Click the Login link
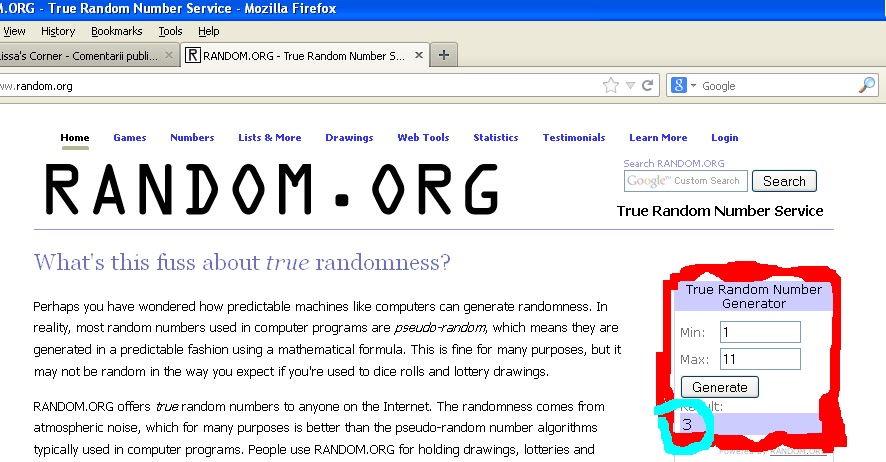Image resolution: width=886 pixels, height=462 pixels. pyautogui.click(x=724, y=137)
